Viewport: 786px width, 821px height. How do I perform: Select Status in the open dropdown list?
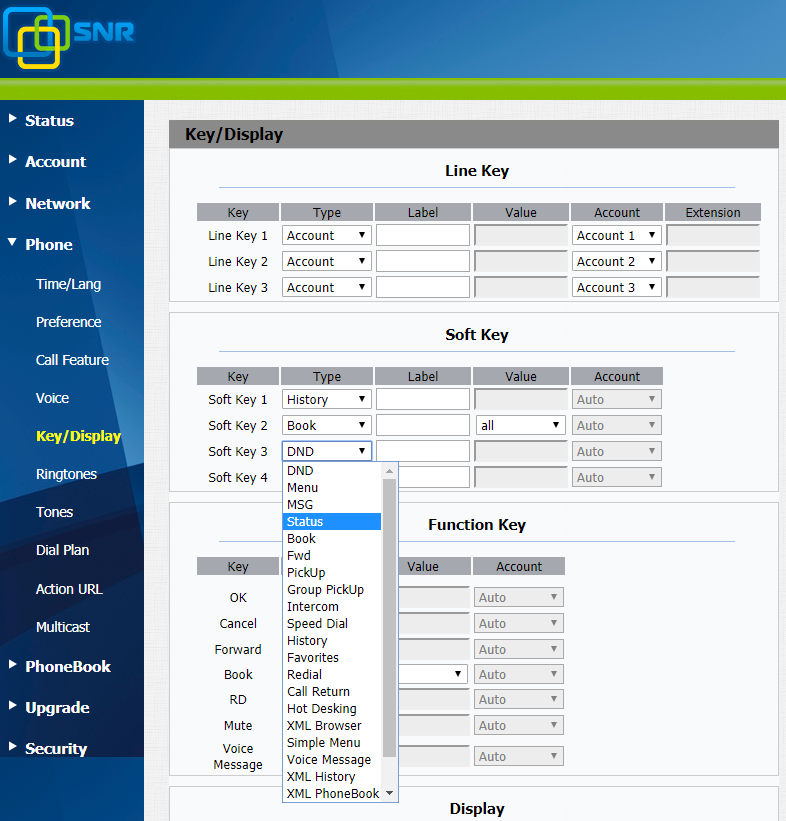(331, 522)
